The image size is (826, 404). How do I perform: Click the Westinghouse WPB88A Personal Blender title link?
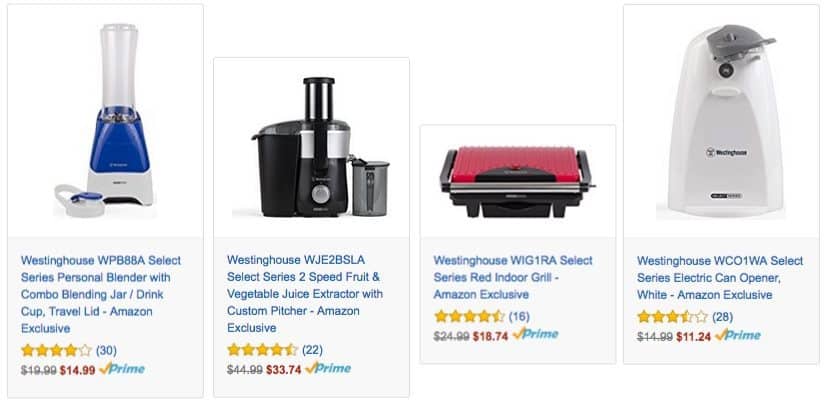(x=101, y=294)
